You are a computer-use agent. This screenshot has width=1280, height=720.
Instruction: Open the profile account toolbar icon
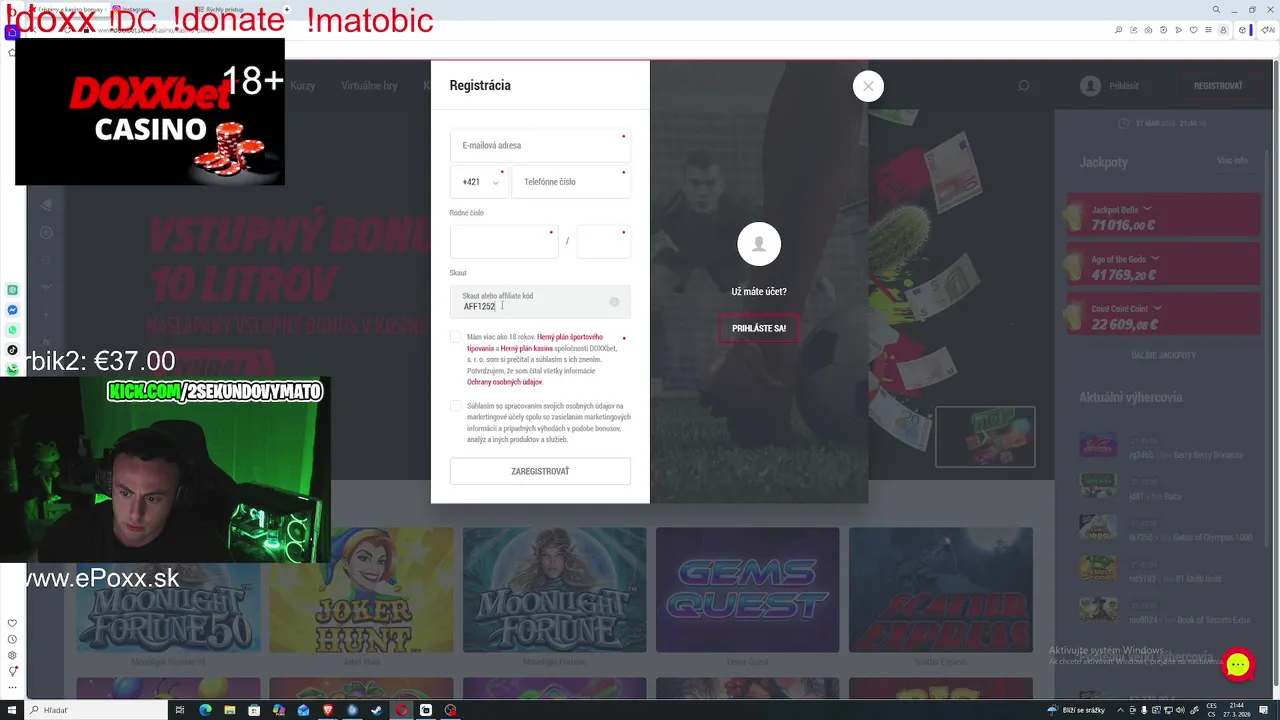pos(1223,30)
